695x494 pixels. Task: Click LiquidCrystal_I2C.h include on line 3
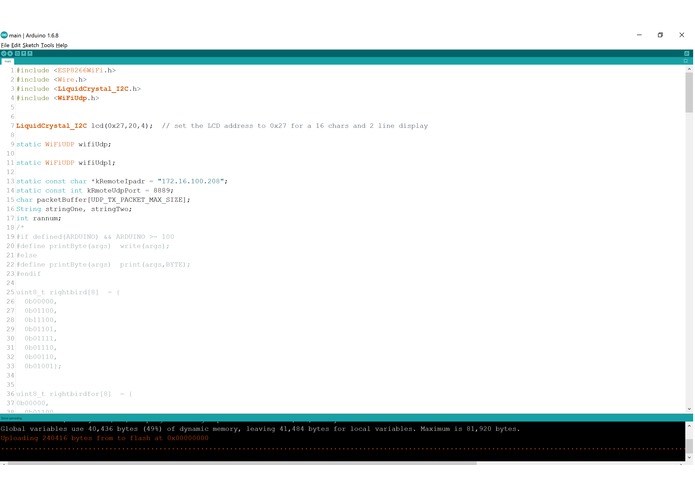(78, 89)
